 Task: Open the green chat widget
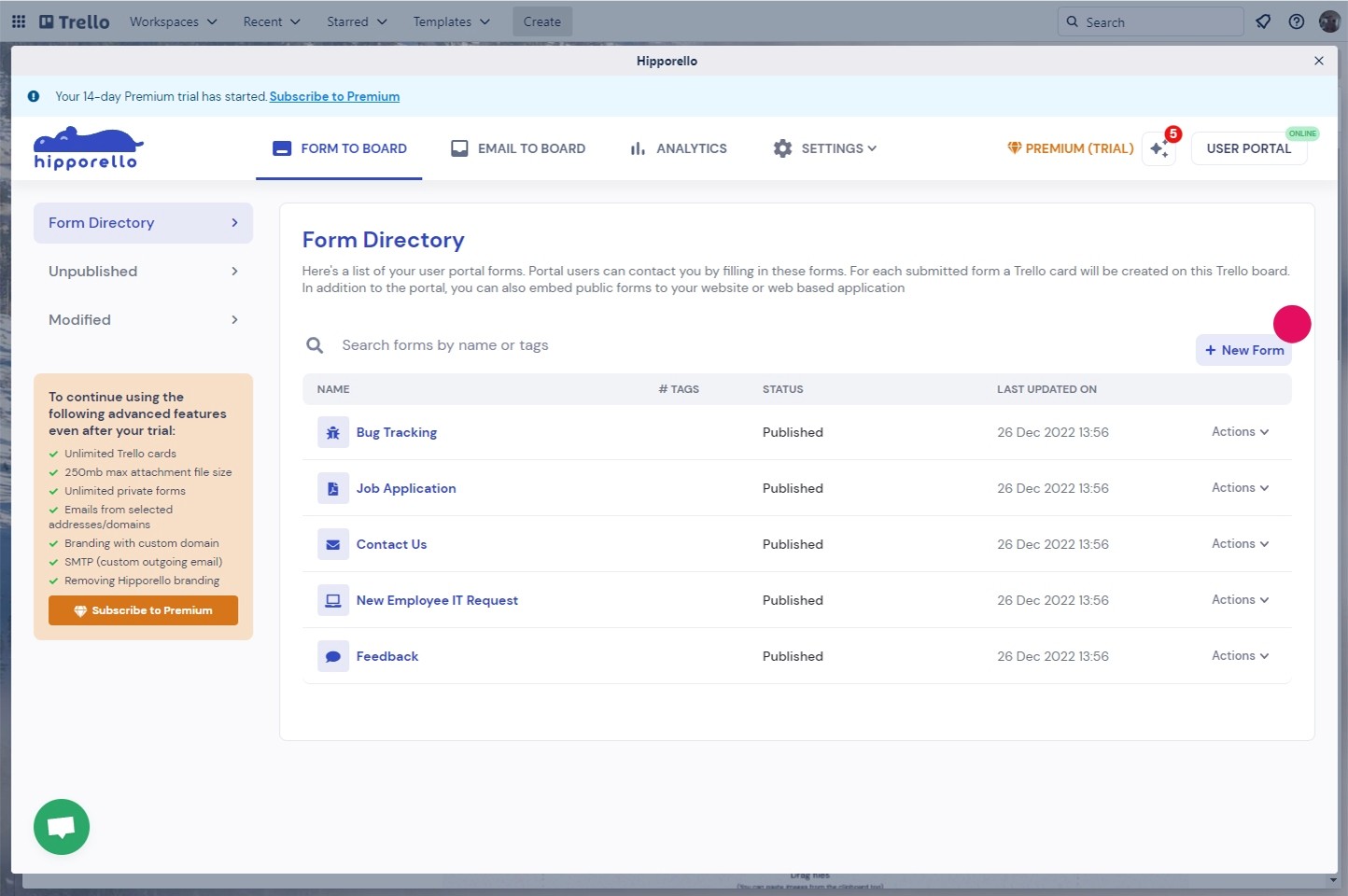[62, 827]
